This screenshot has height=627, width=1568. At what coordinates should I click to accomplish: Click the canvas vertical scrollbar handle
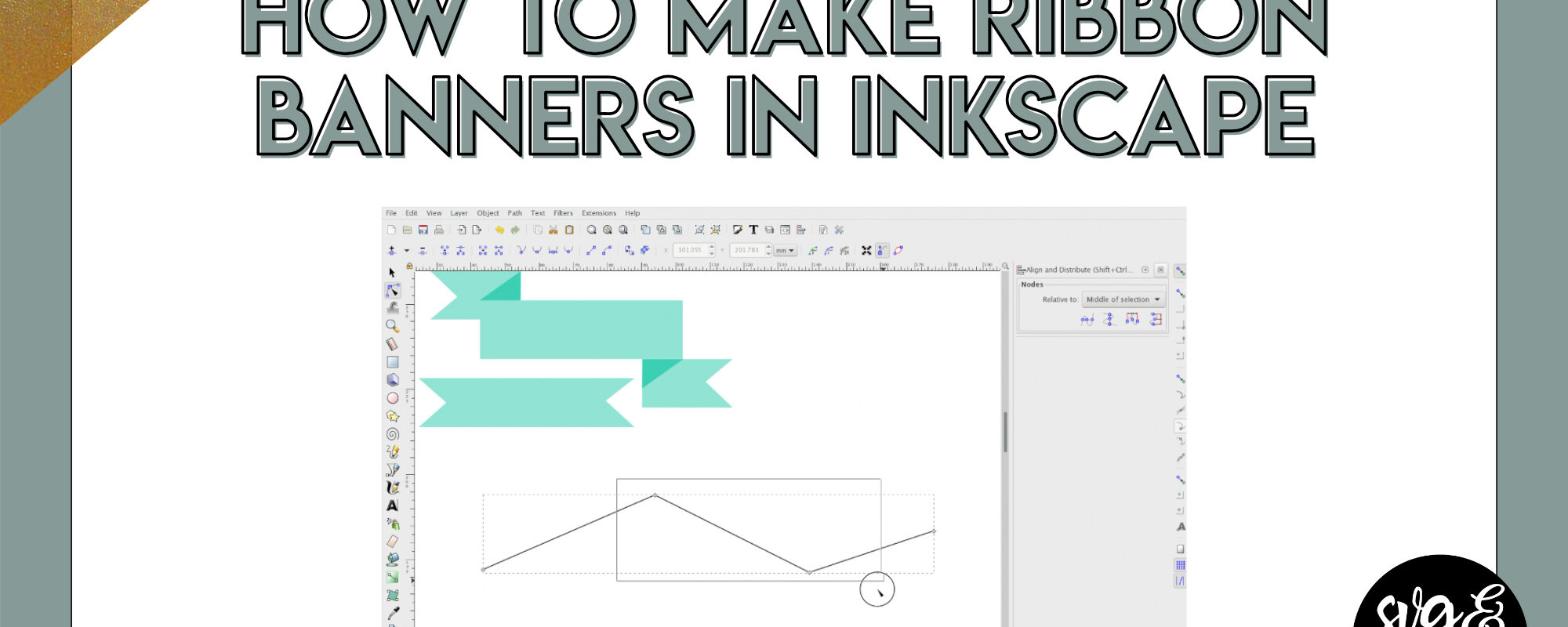[x=1005, y=432]
